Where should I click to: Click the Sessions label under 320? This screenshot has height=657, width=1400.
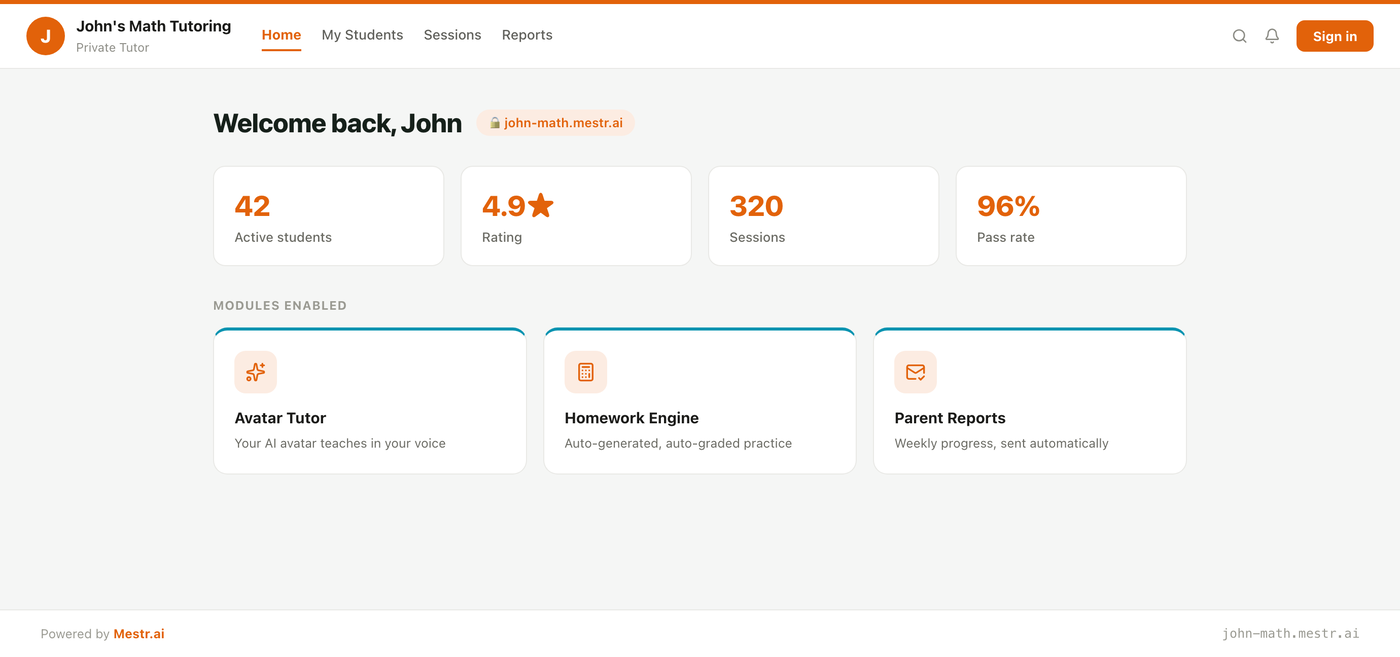[x=757, y=238]
